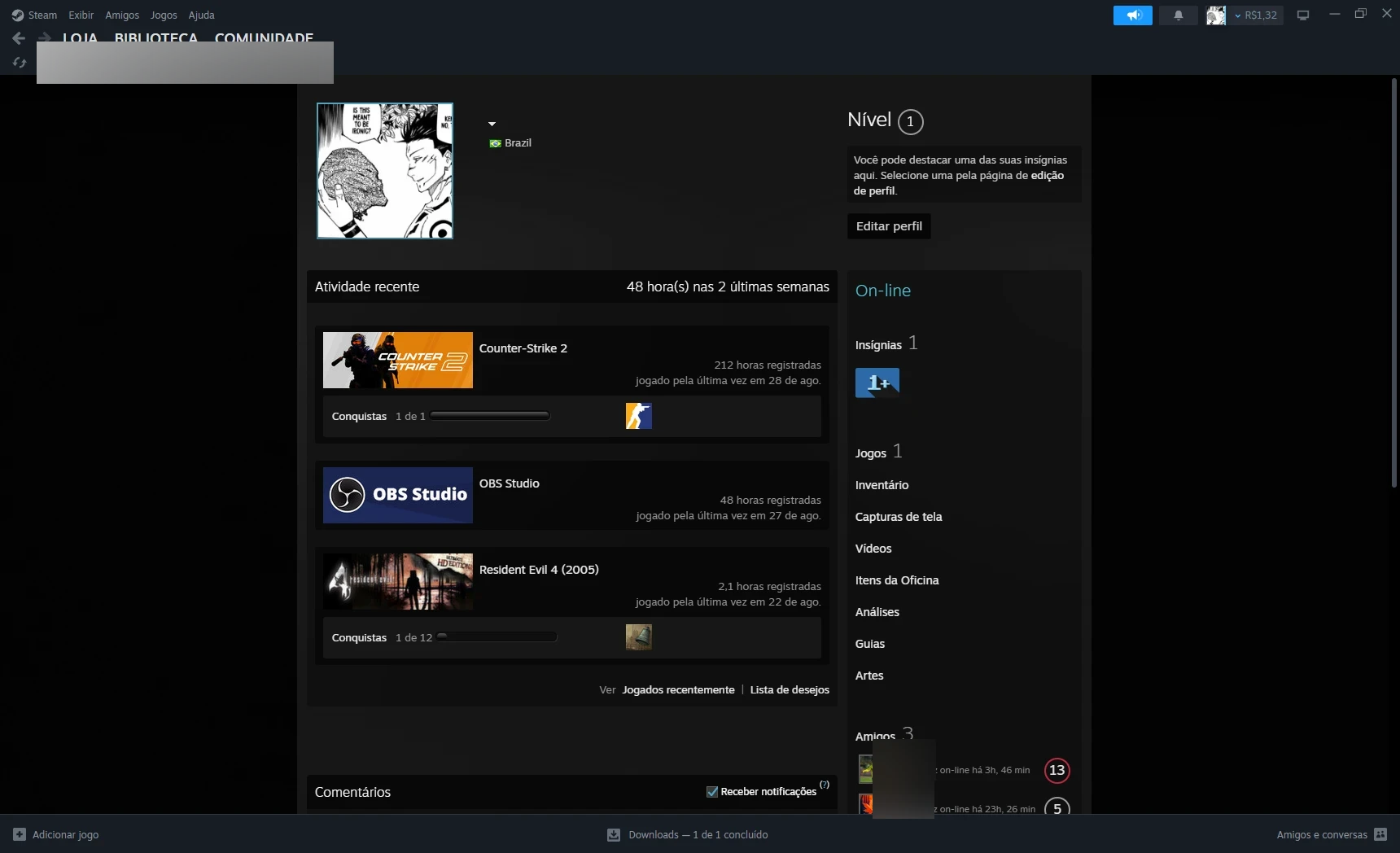Expand the R$1,32 wallet account dropdown
Image resolution: width=1400 pixels, height=853 pixels.
(1256, 15)
